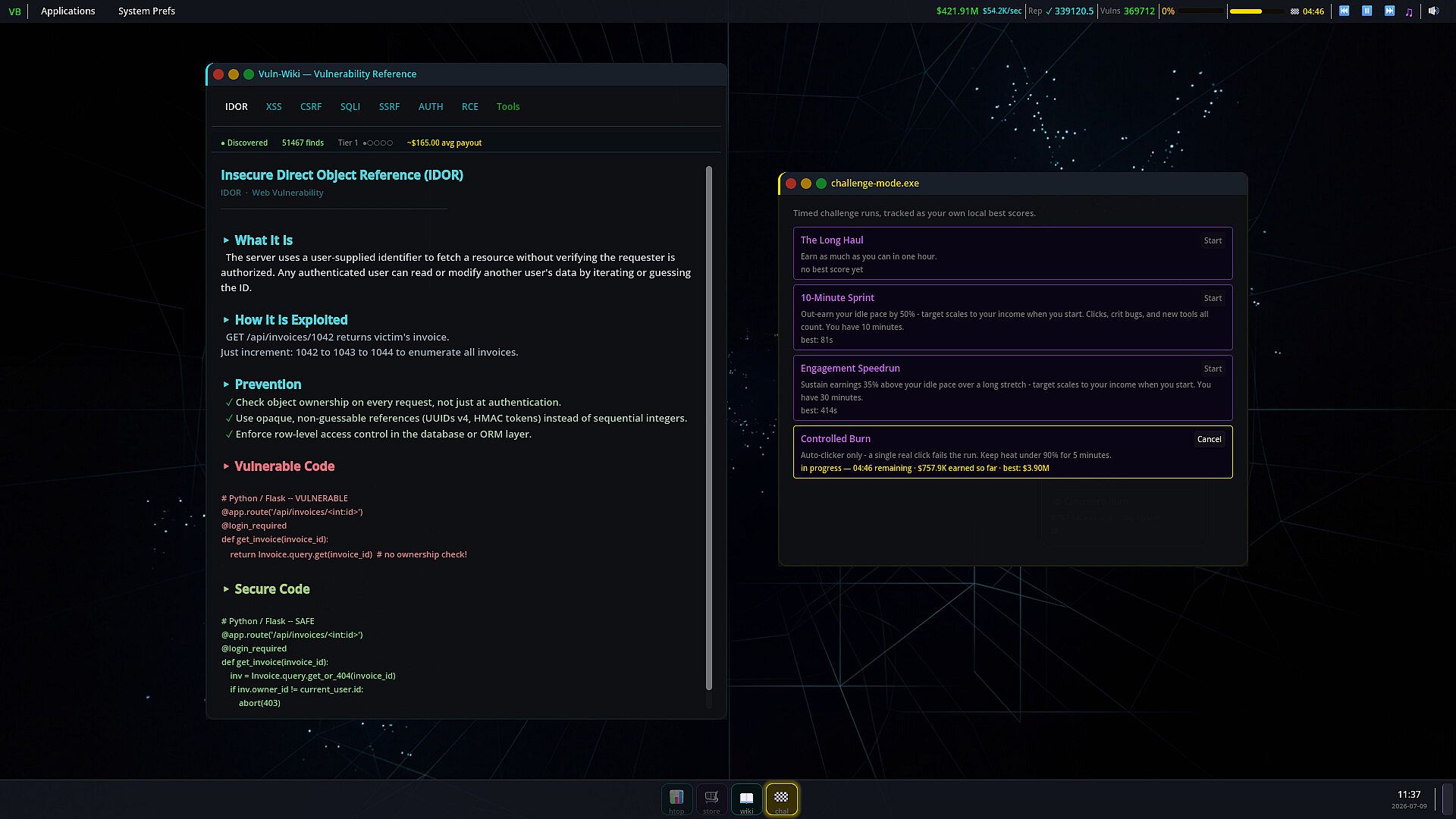Click the ~$165.00 avg payout stat

pos(444,143)
